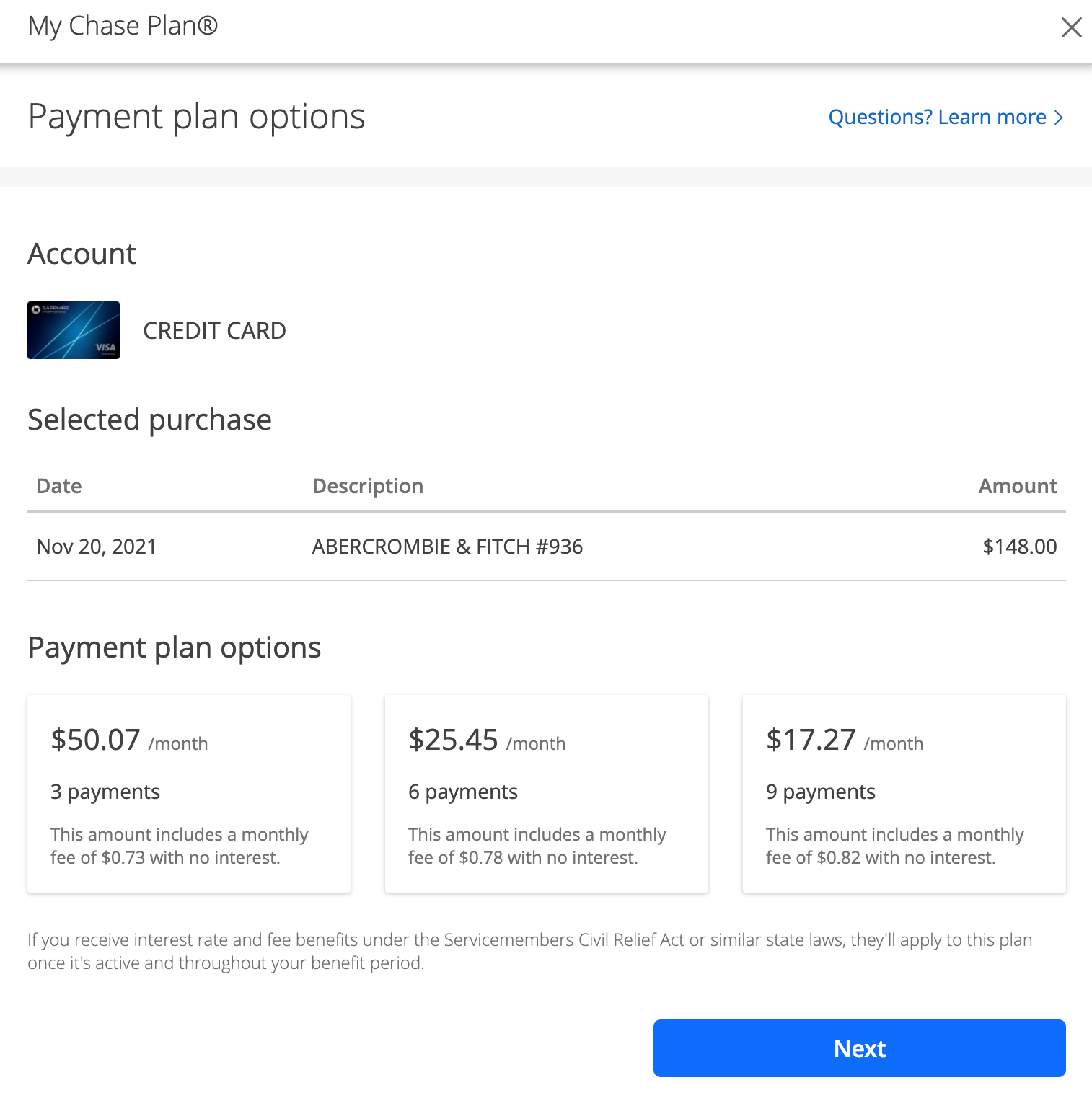Click the Next button

[860, 1048]
